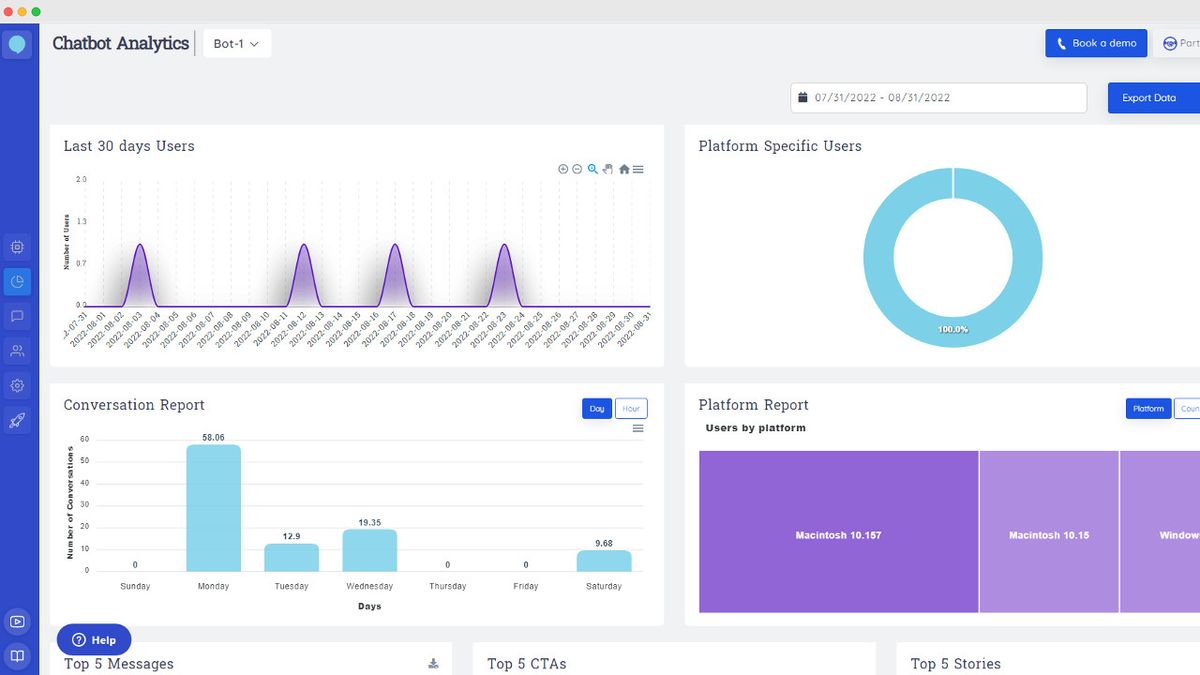The height and width of the screenshot is (675, 1200).
Task: Select the rocket launch icon in sidebar
Action: click(17, 420)
